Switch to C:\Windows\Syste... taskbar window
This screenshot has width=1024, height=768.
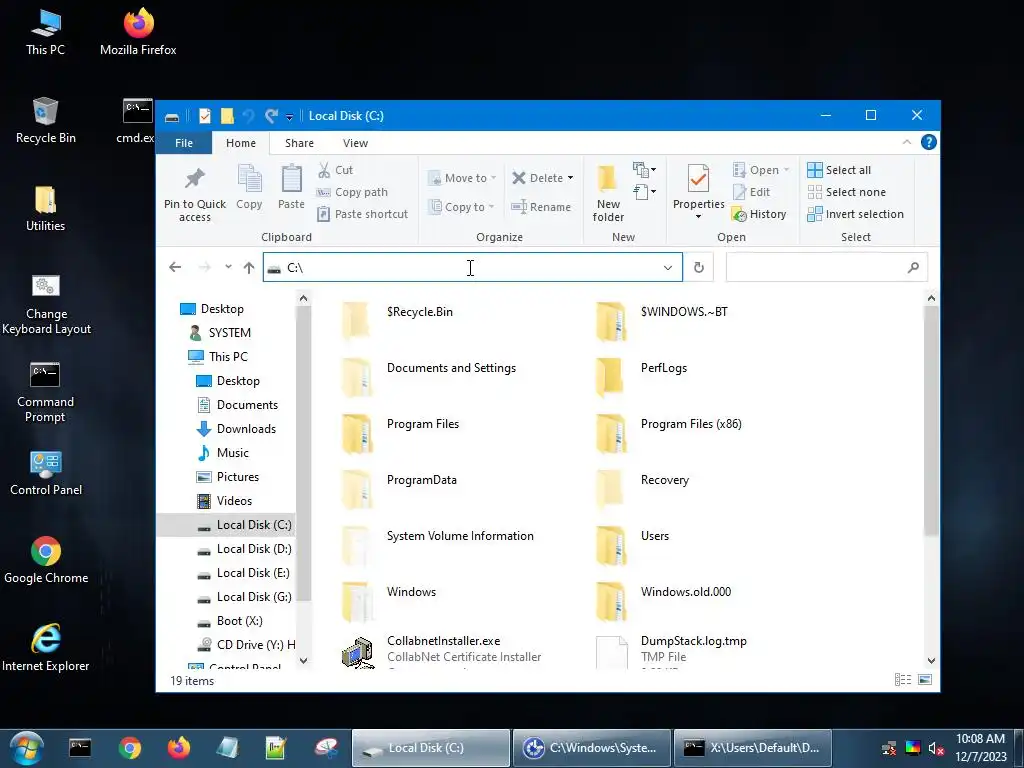point(591,748)
